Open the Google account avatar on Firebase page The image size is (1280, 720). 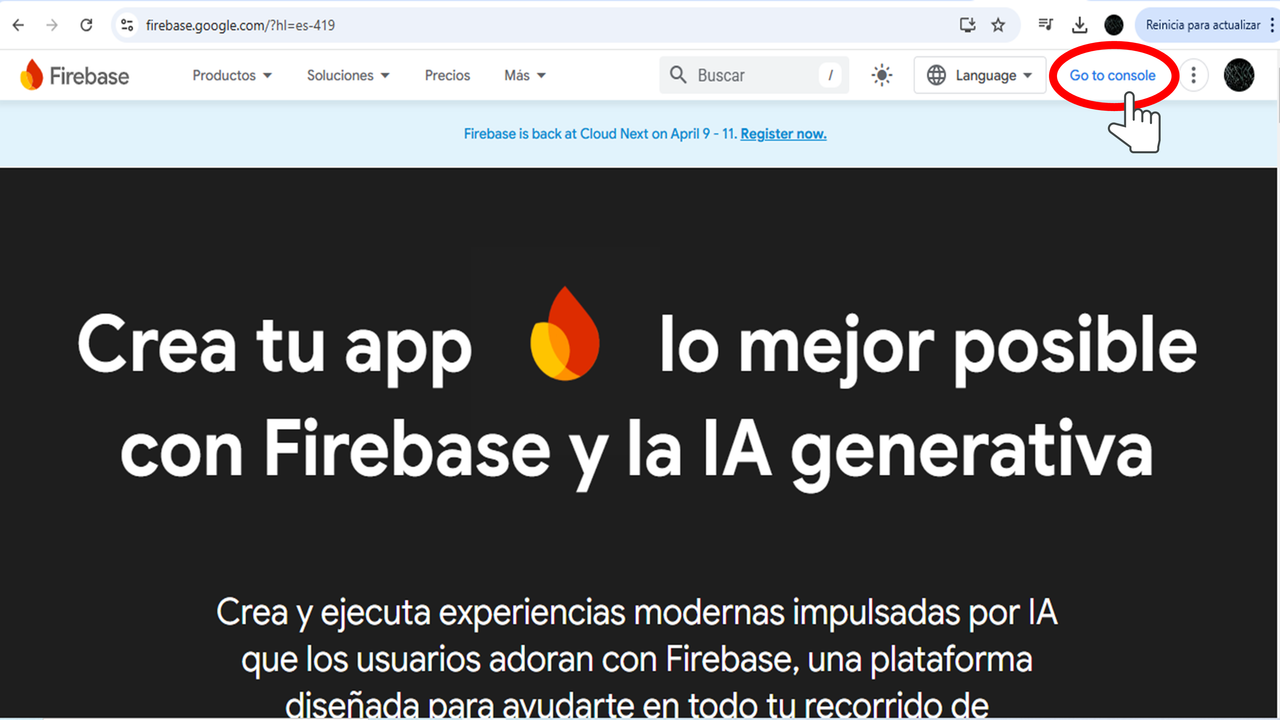(x=1239, y=75)
